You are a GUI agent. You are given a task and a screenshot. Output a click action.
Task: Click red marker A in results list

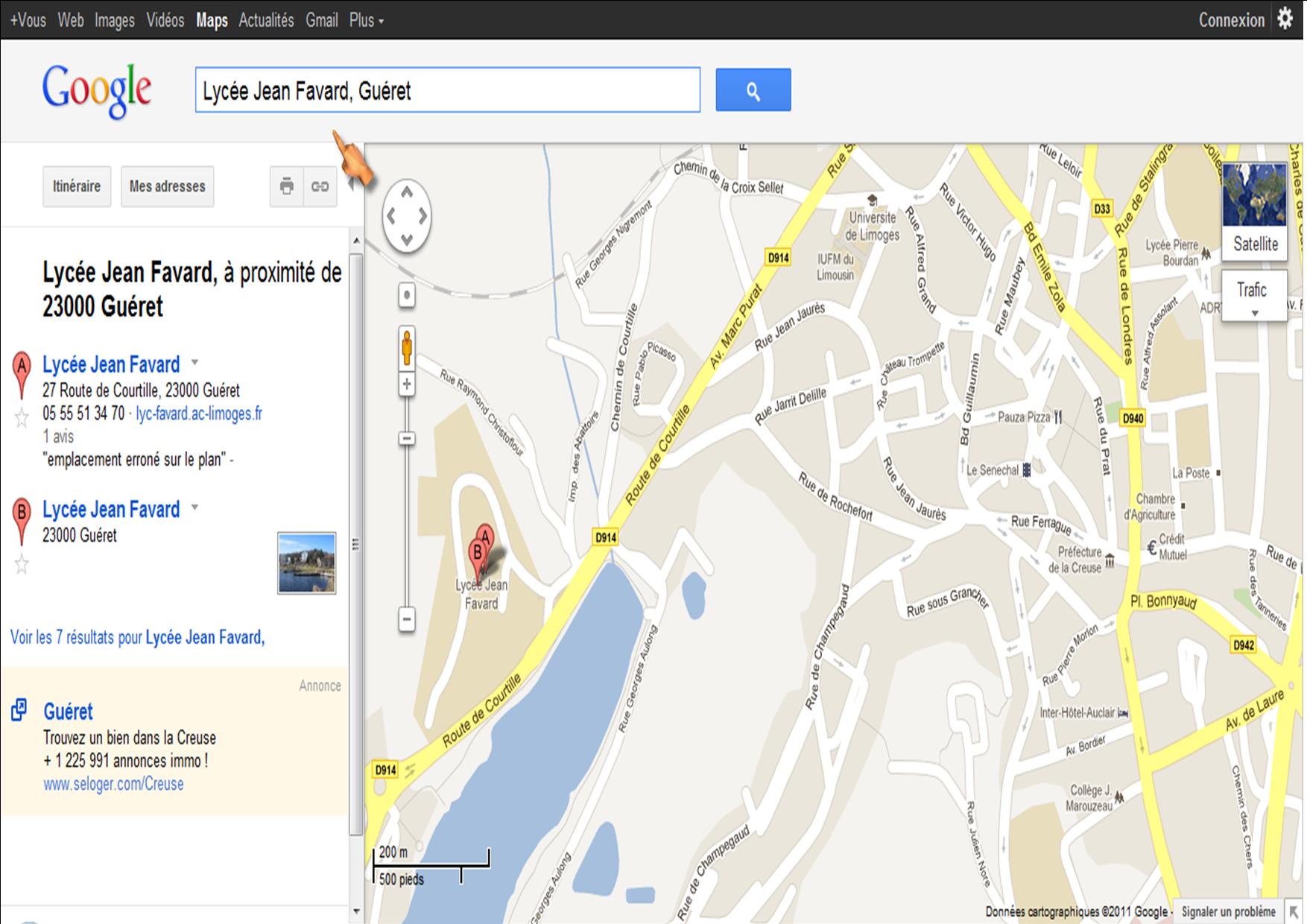22,375
